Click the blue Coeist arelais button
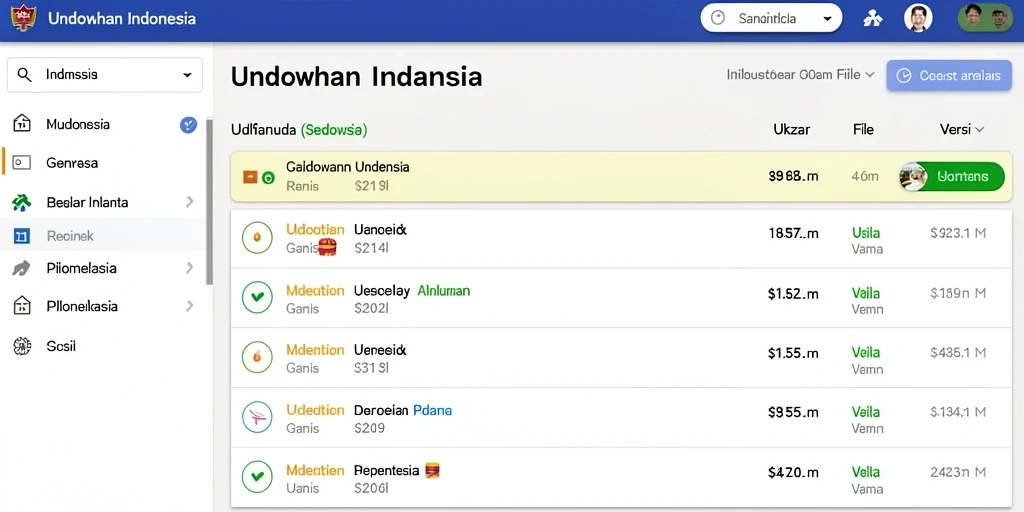Viewport: 1024px width, 512px height. coord(949,76)
